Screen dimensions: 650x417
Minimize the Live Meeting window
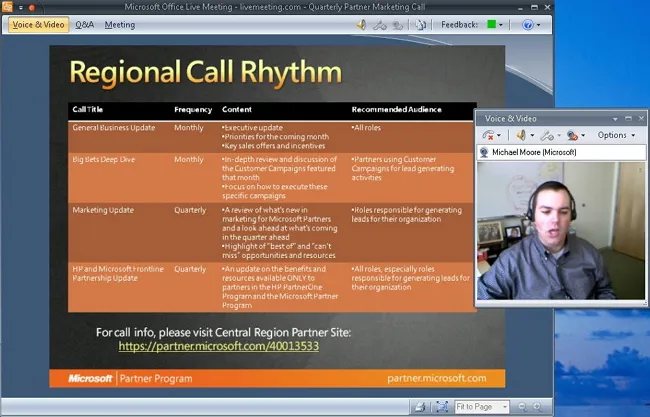[520, 7]
